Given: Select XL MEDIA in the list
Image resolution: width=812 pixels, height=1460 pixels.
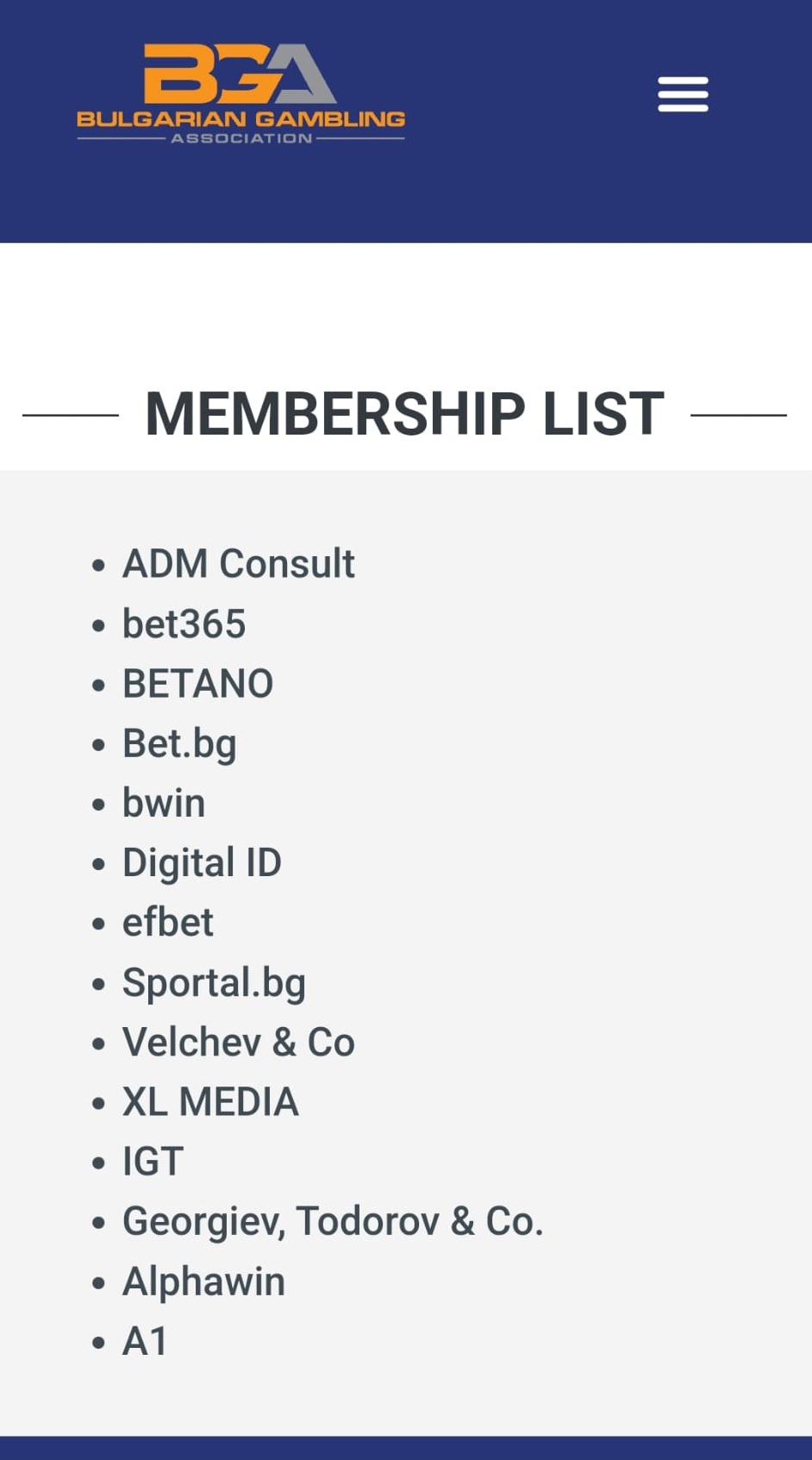Looking at the screenshot, I should [210, 1102].
